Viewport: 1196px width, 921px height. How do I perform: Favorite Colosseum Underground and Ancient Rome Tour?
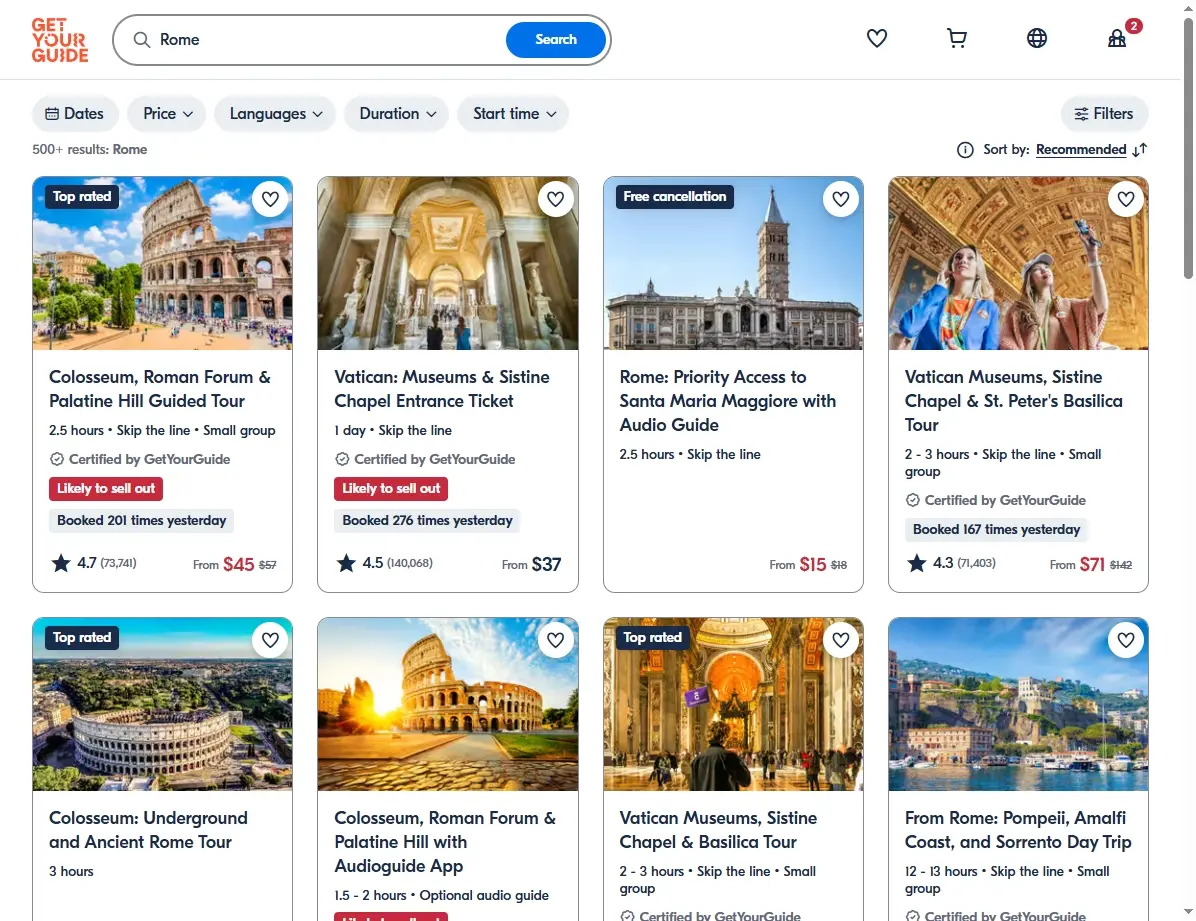pyautogui.click(x=270, y=640)
